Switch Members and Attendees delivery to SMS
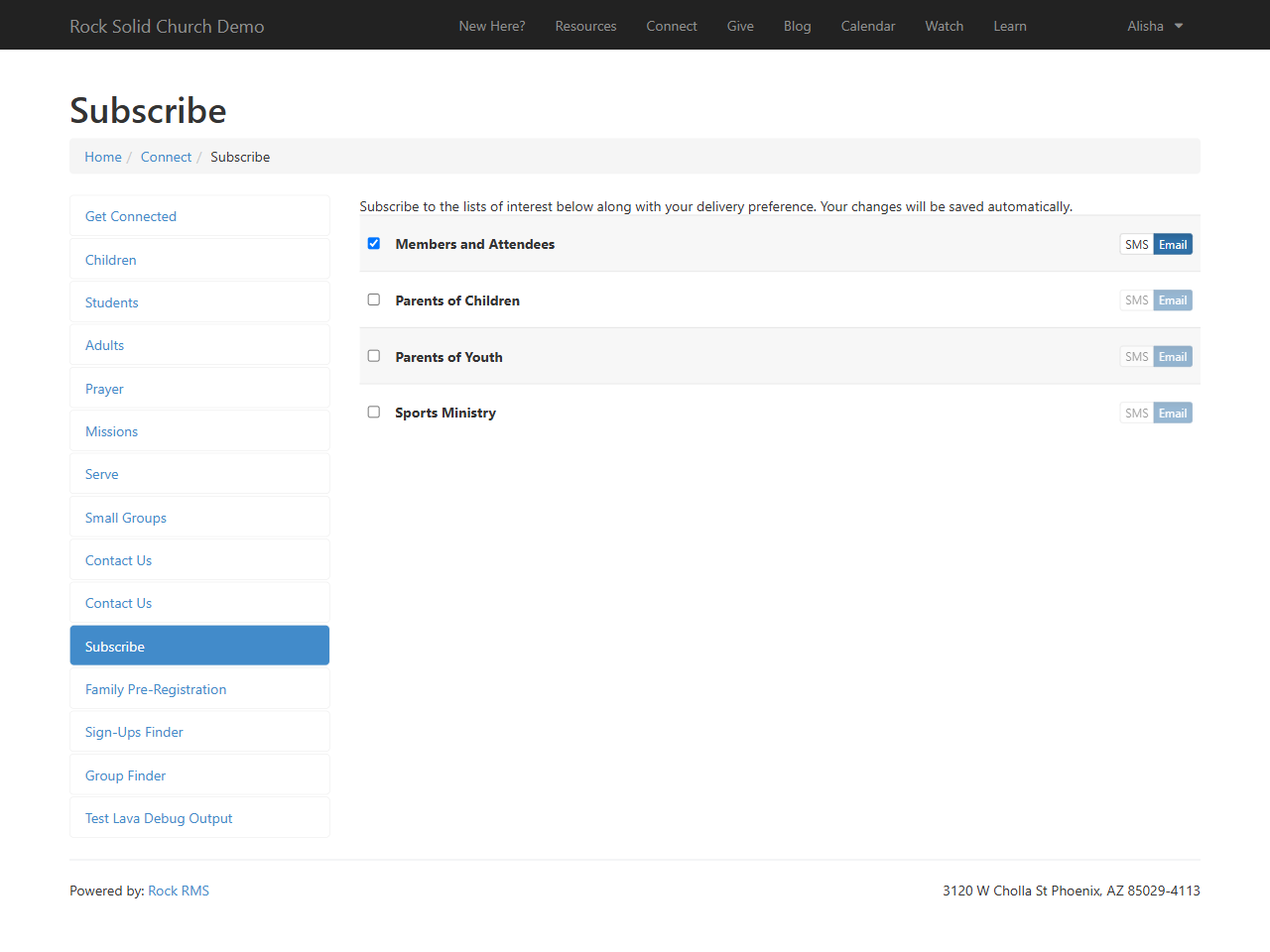This screenshot has width=1270, height=952. click(1137, 245)
